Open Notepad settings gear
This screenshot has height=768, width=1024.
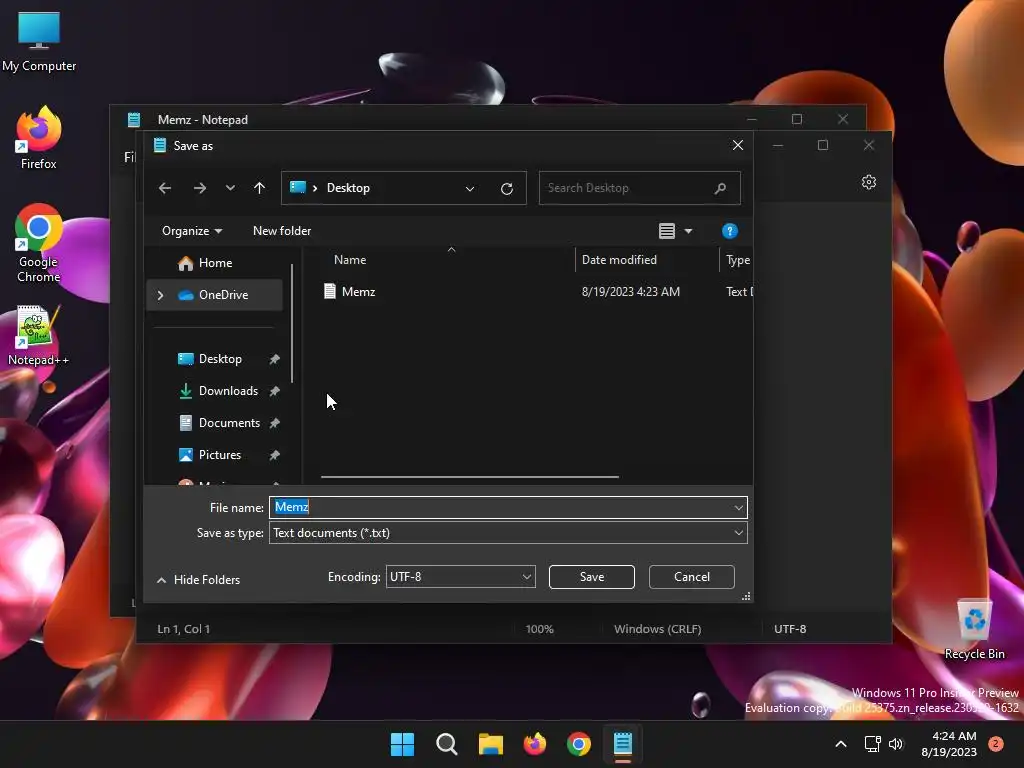pos(869,182)
